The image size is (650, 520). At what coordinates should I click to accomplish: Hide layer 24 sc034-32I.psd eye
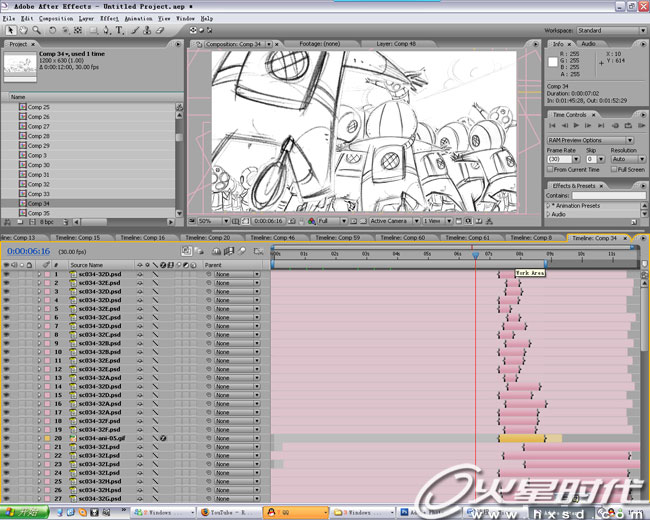coord(6,473)
